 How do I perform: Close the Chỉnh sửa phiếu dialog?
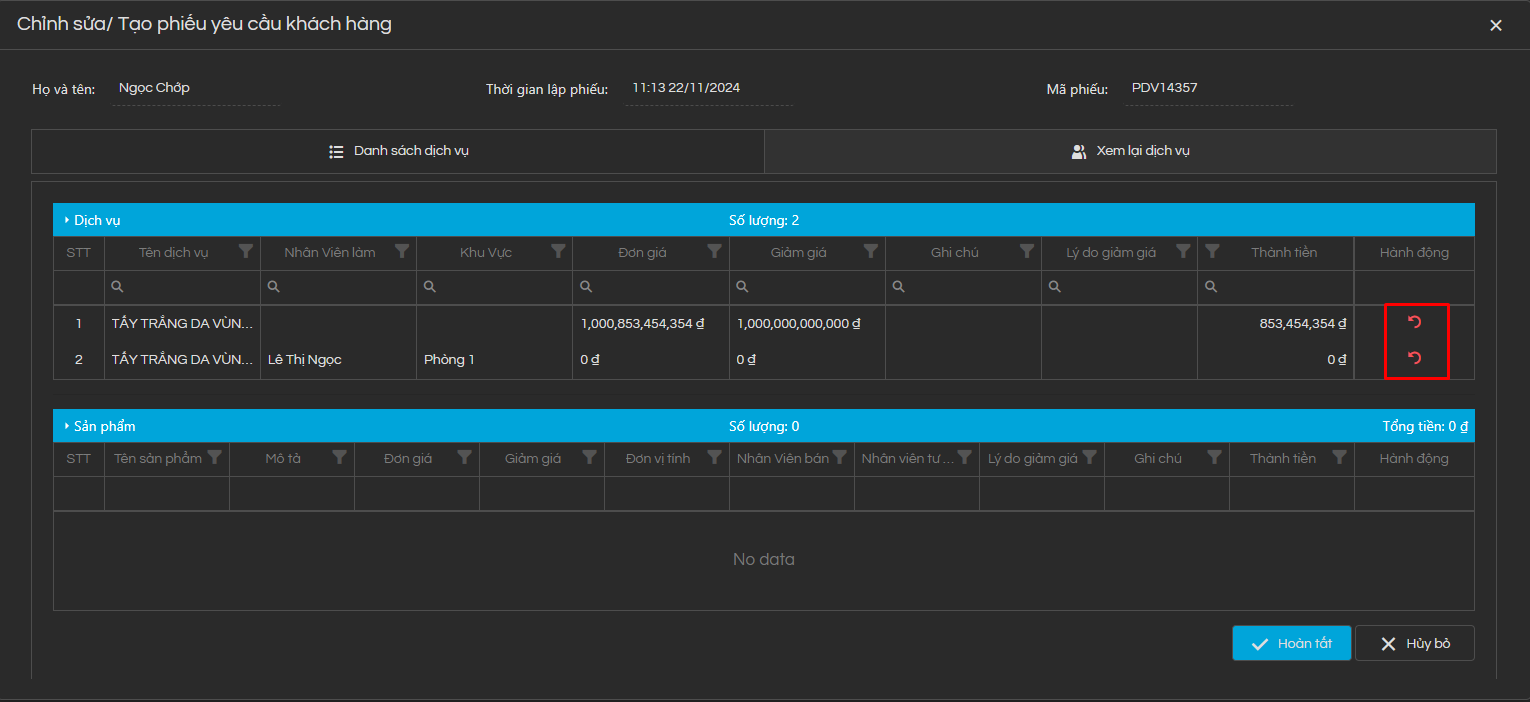click(1495, 26)
